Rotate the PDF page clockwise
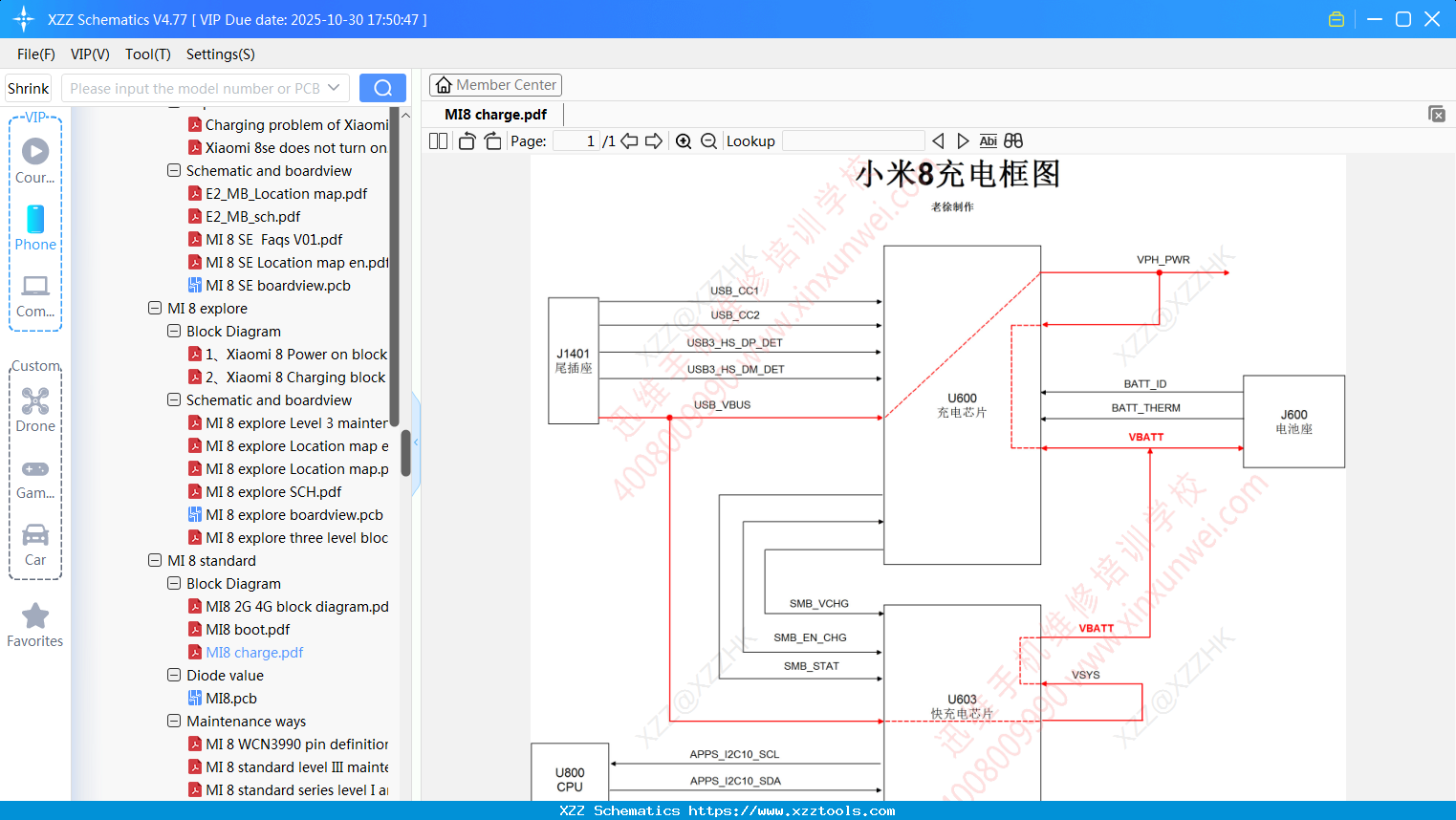This screenshot has height=820, width=1456. [492, 141]
